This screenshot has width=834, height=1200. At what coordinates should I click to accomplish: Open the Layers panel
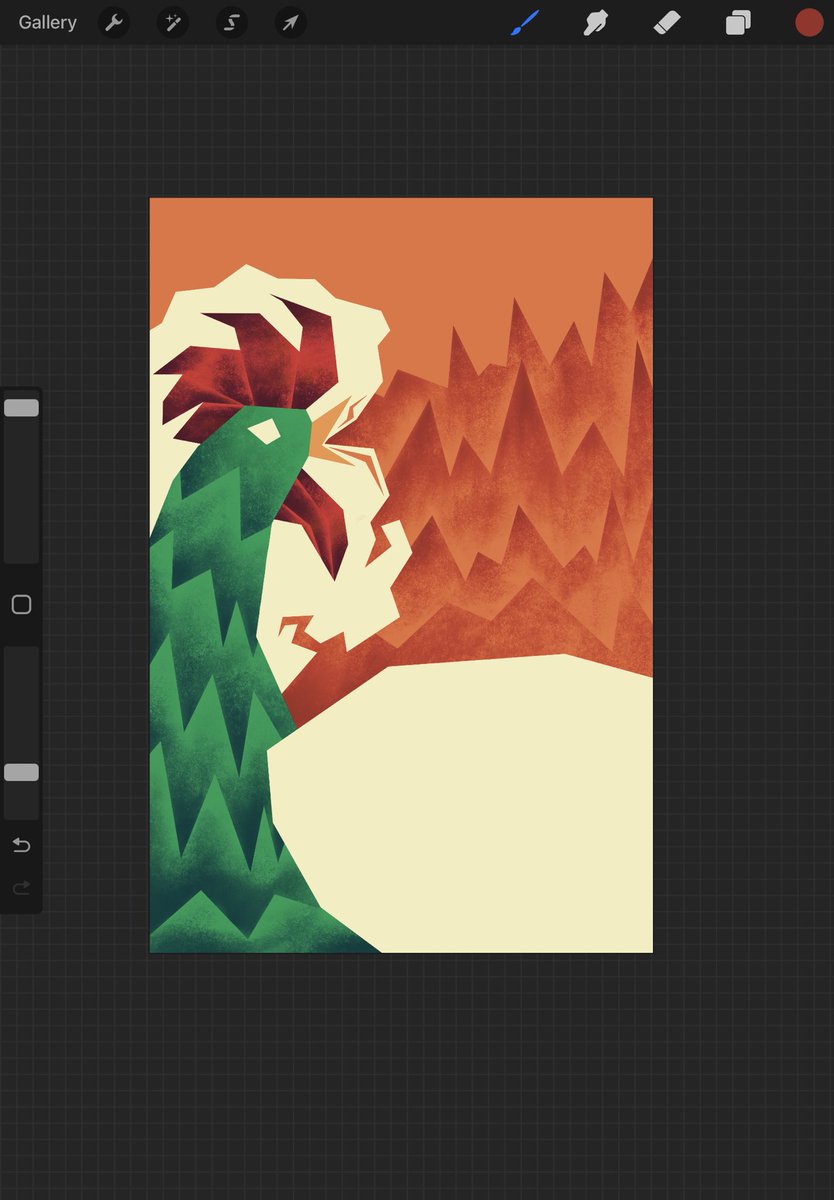click(738, 22)
